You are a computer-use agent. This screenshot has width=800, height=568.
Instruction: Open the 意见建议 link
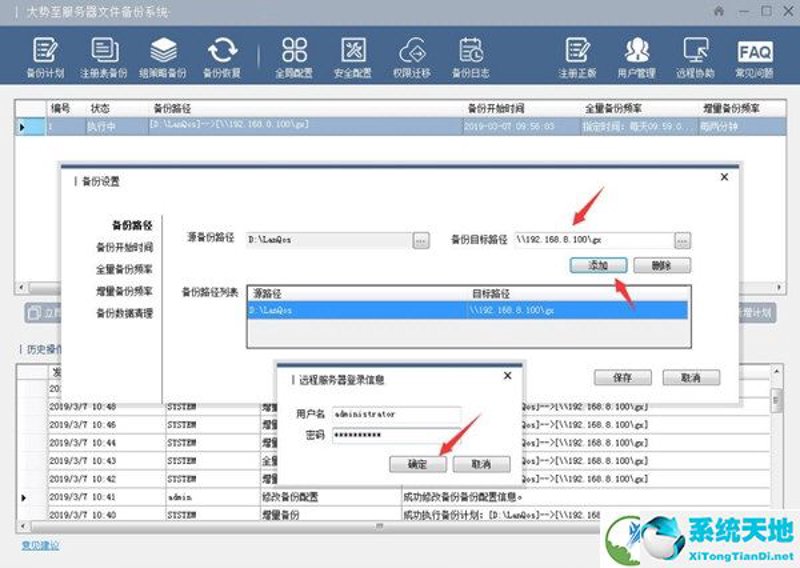pos(40,545)
